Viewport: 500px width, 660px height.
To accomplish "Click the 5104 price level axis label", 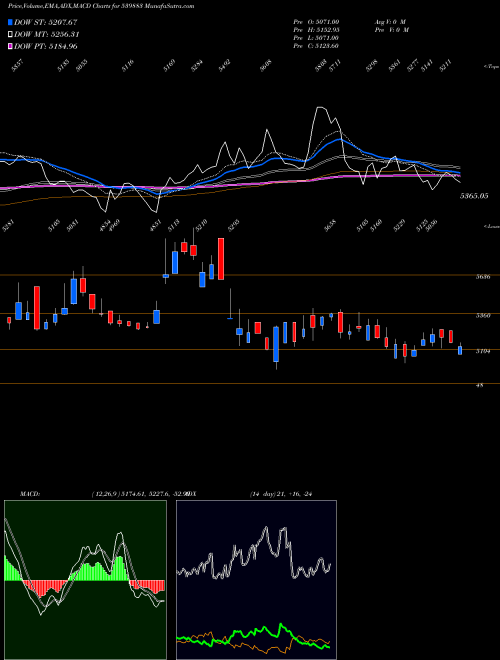I will (x=482, y=351).
